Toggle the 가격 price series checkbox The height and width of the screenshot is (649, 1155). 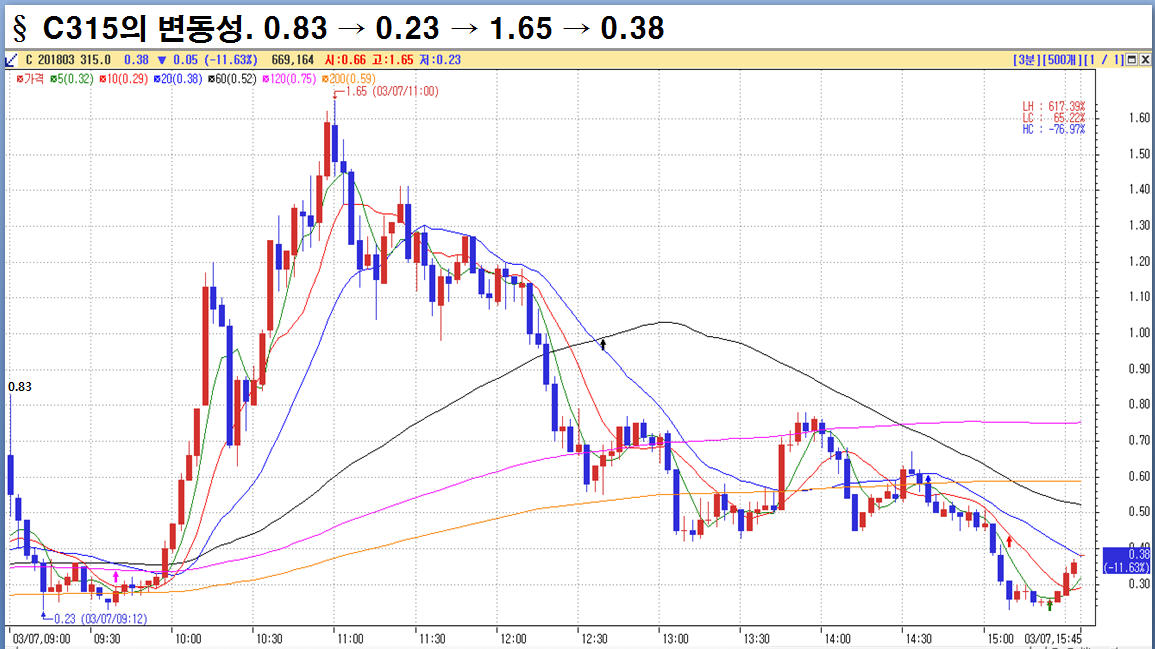[x=19, y=76]
